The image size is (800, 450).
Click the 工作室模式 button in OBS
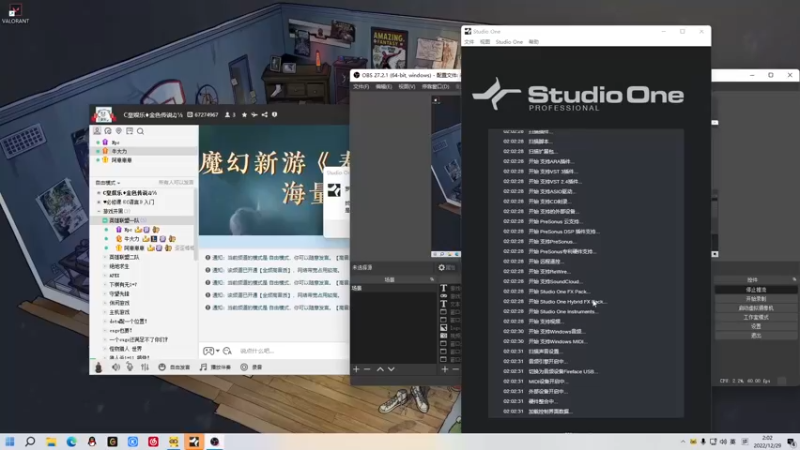(756, 317)
